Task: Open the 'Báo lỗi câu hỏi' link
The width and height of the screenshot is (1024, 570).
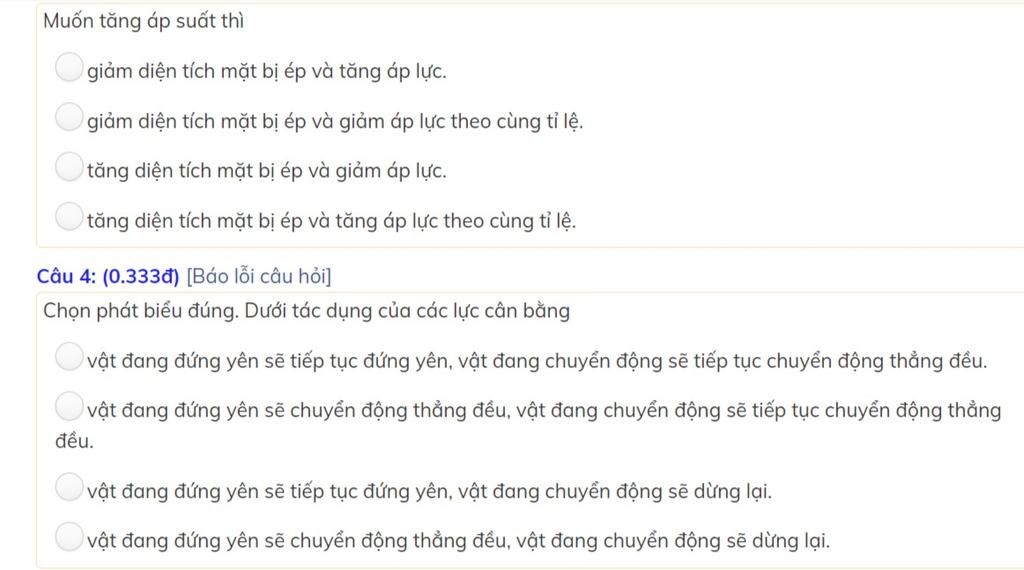Action: coord(259,276)
